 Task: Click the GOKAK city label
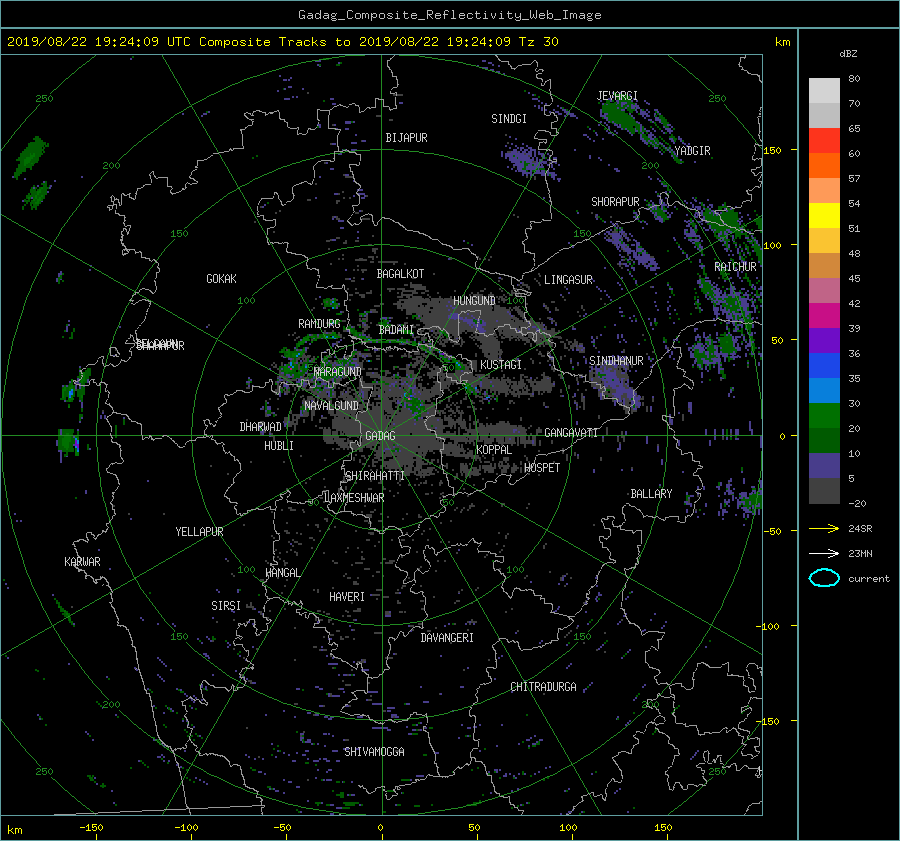[221, 278]
